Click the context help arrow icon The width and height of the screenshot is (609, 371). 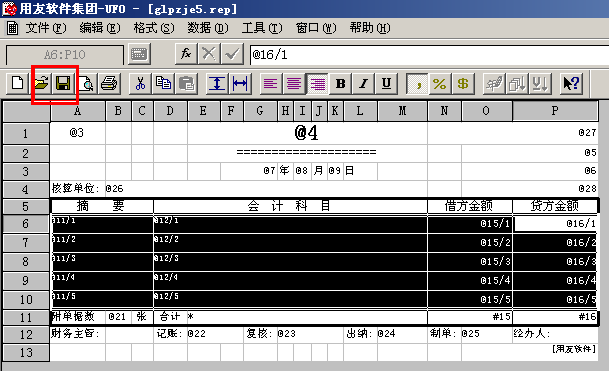tap(571, 84)
